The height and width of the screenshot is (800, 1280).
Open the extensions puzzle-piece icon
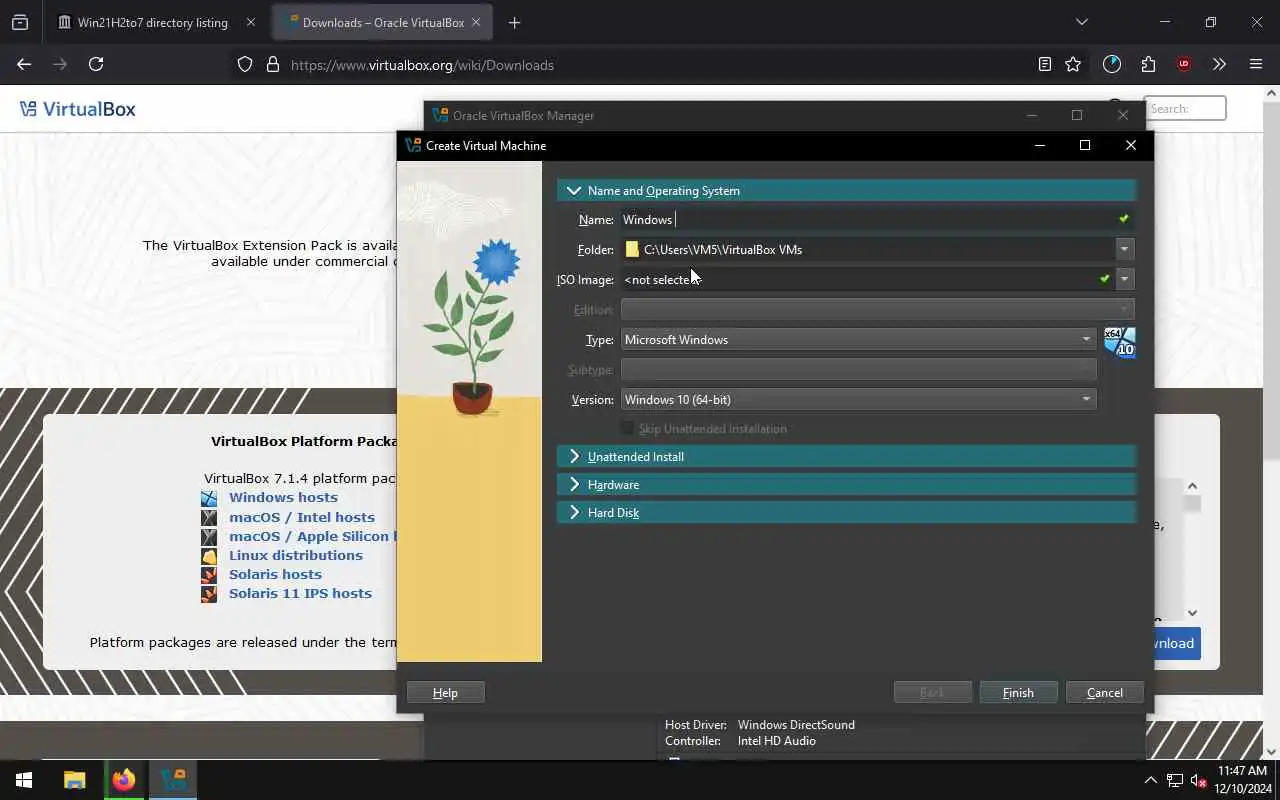(x=1148, y=64)
